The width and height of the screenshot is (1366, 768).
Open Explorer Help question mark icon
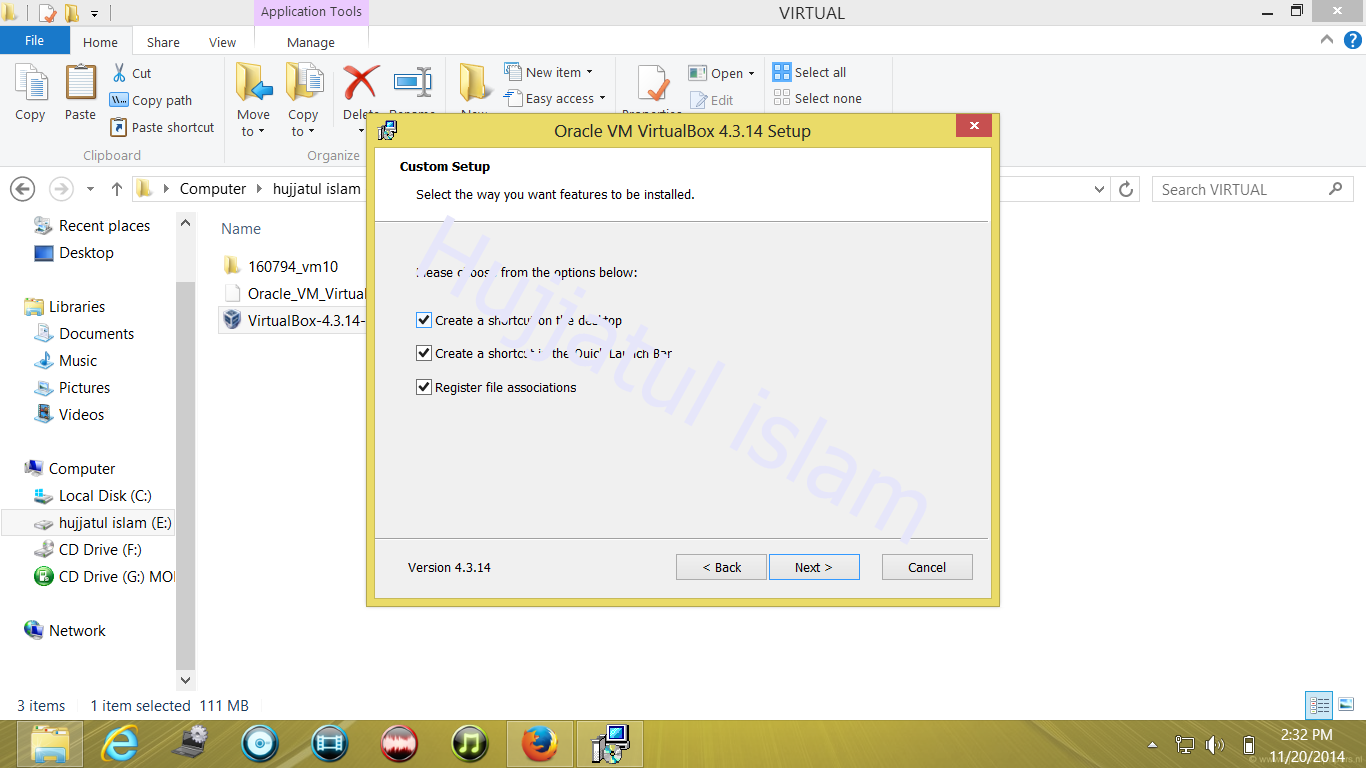coord(1352,41)
